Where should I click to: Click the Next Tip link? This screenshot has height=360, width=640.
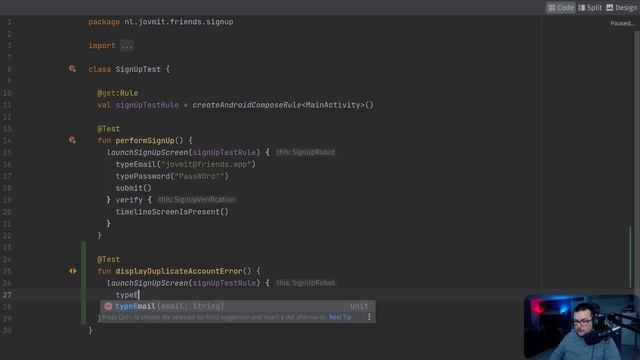tap(340, 317)
